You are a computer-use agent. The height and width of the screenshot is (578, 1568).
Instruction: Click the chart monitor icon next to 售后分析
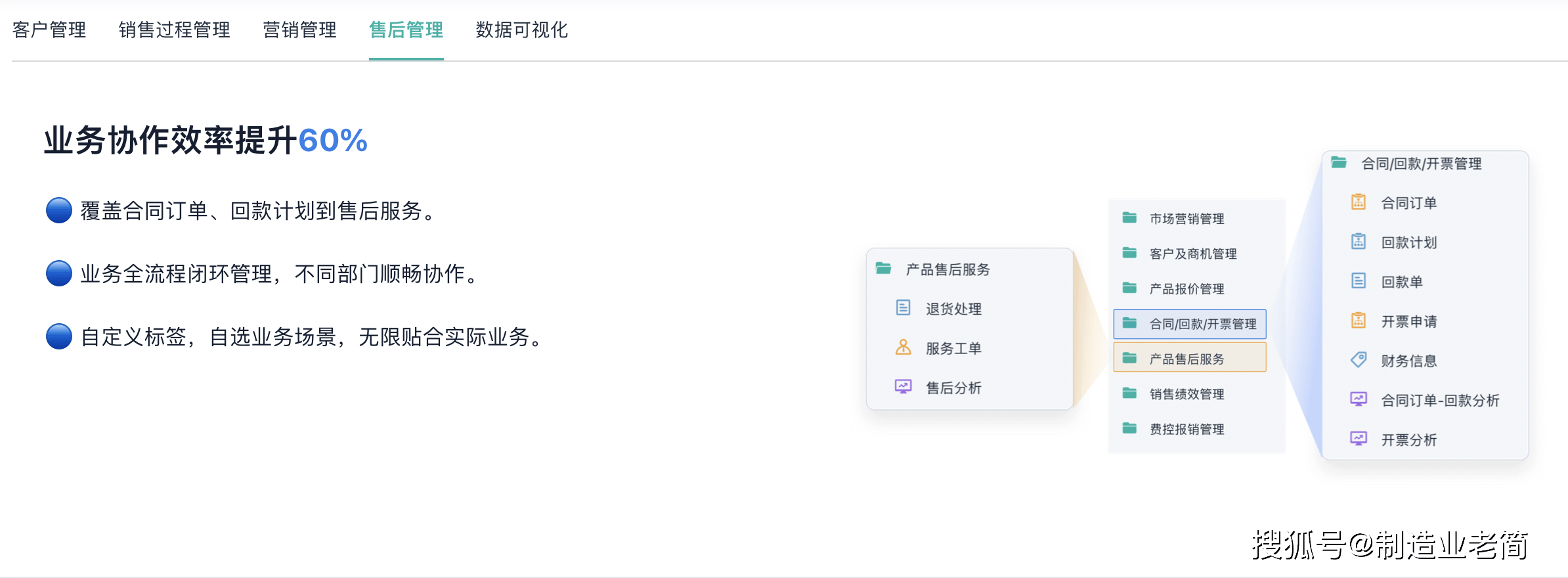(x=904, y=386)
